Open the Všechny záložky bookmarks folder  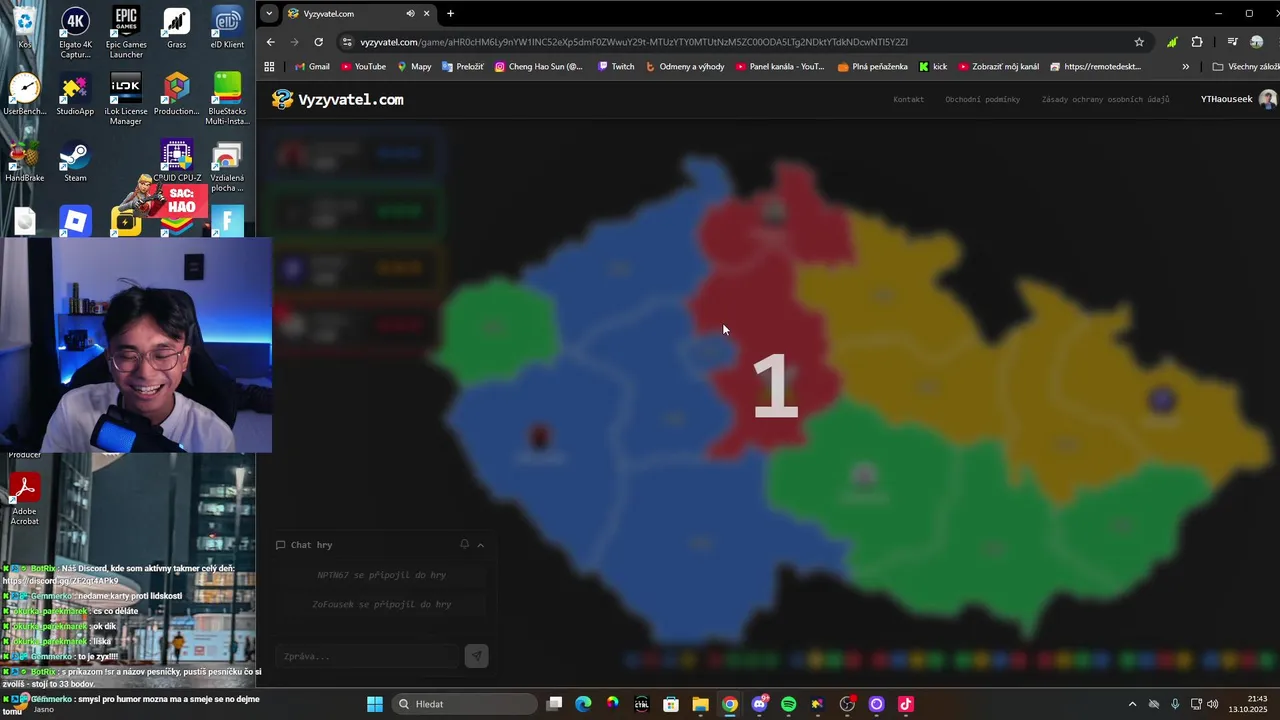[x=1245, y=67]
